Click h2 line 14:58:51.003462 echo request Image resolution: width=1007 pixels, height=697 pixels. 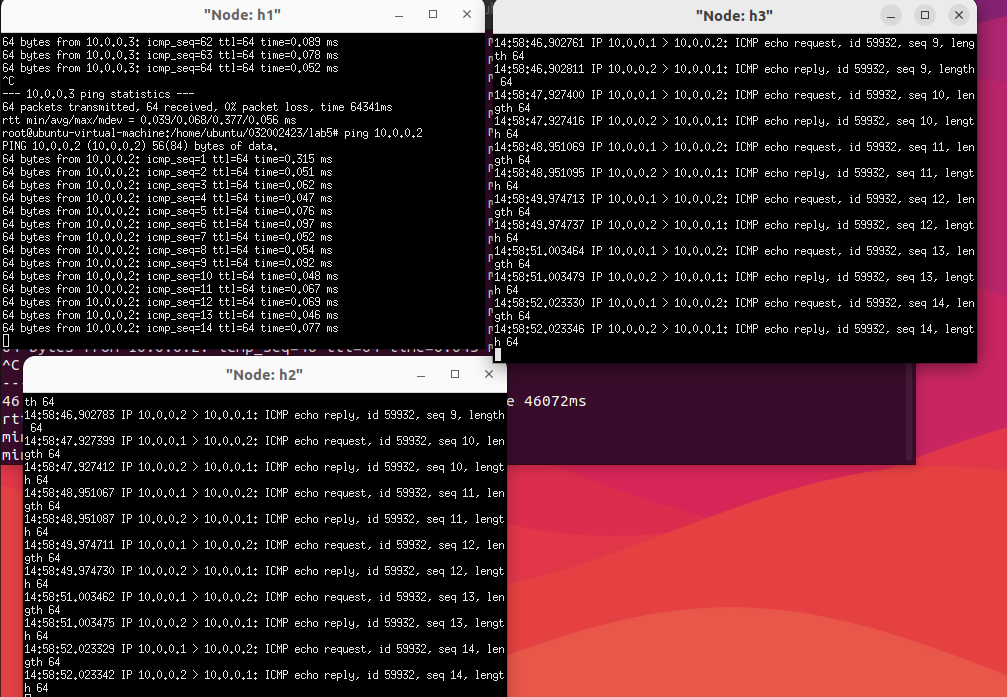[265, 604]
